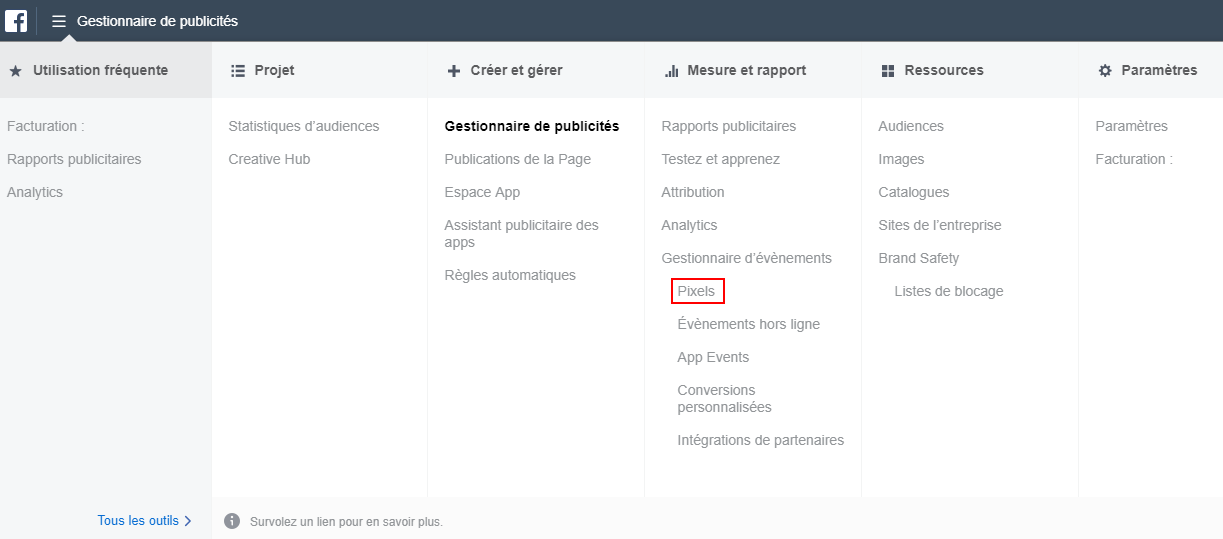
Task: Open Testez et apprenez
Action: [721, 159]
